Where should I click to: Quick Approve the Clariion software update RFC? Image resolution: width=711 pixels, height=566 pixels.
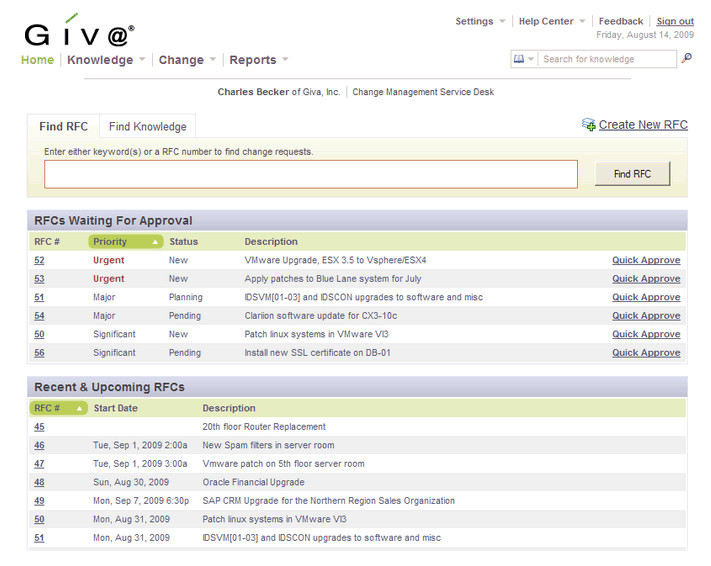click(646, 316)
